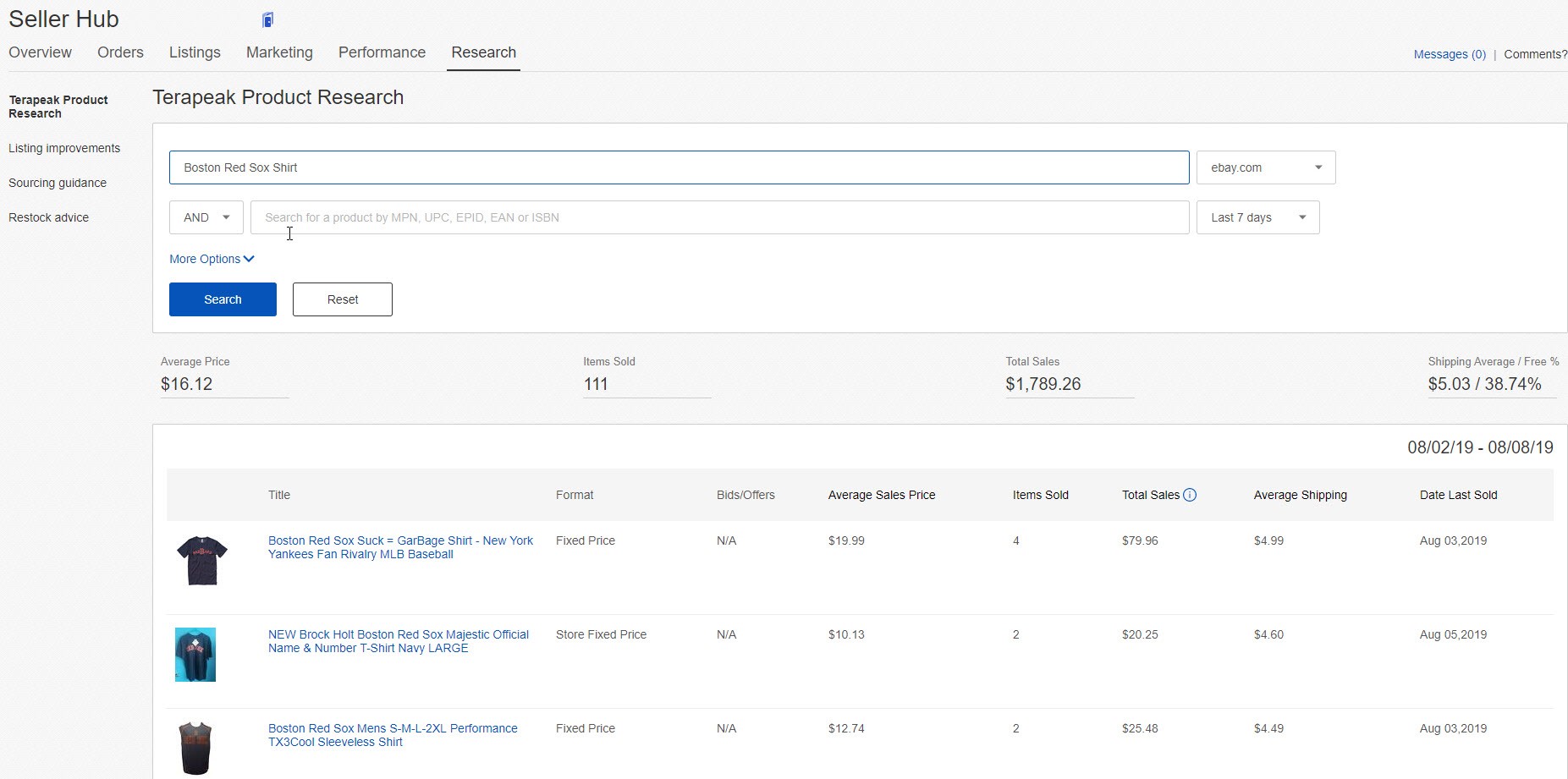Open the AND operator dropdown

coord(206,217)
